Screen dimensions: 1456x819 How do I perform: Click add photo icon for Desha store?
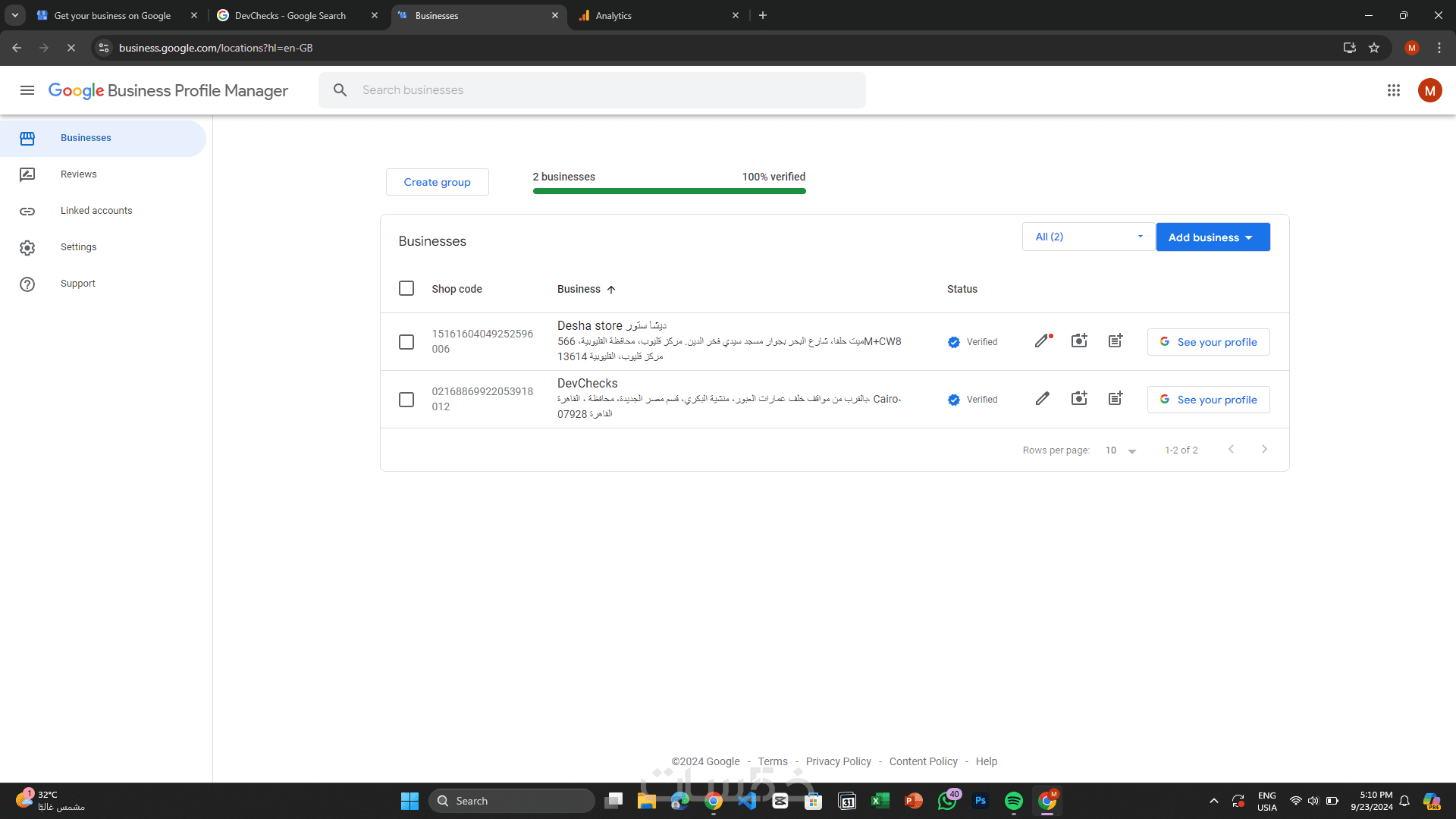pyautogui.click(x=1079, y=341)
